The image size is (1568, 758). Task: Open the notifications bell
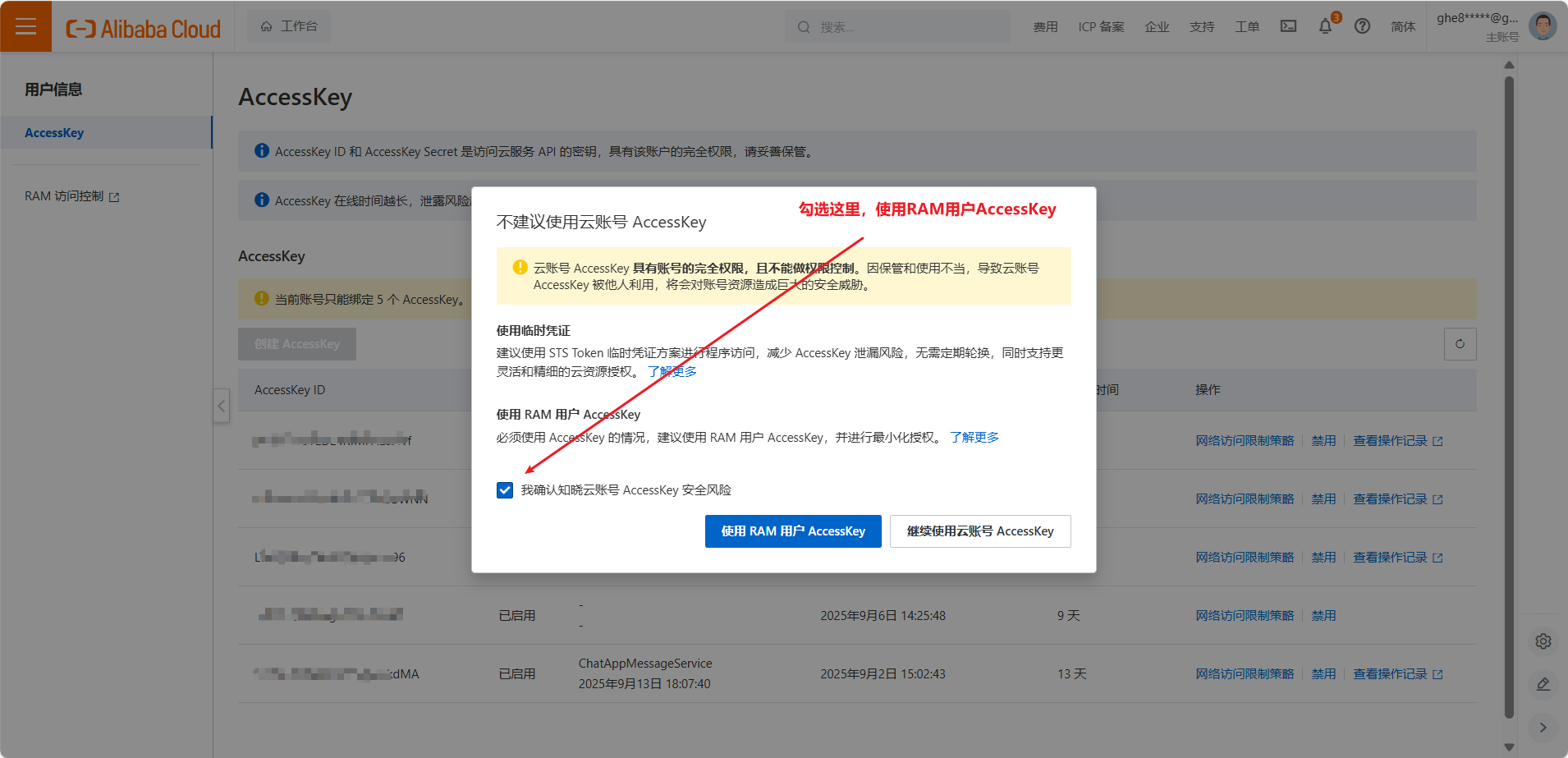(x=1325, y=26)
